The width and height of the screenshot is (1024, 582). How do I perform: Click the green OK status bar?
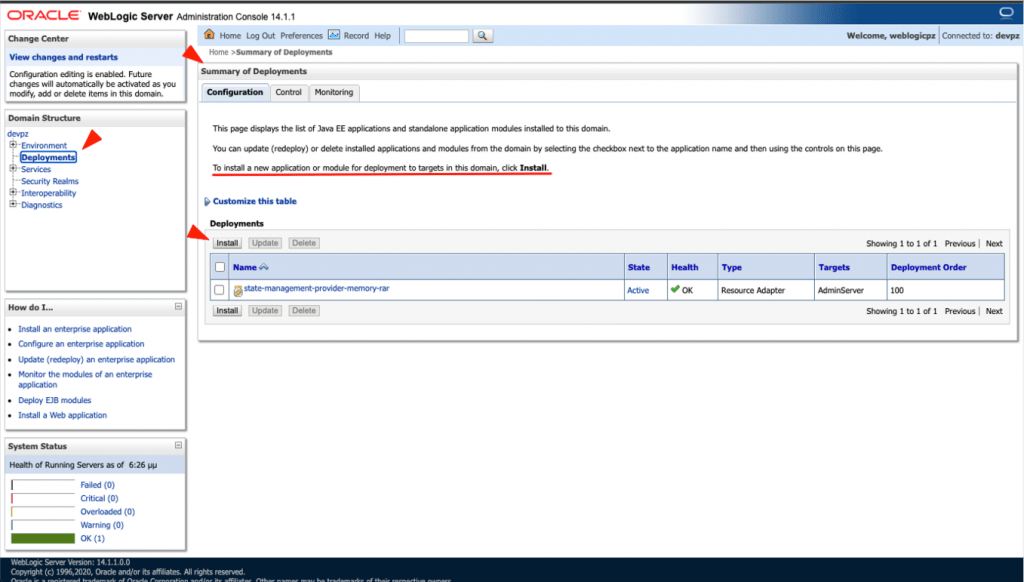pyautogui.click(x=43, y=538)
